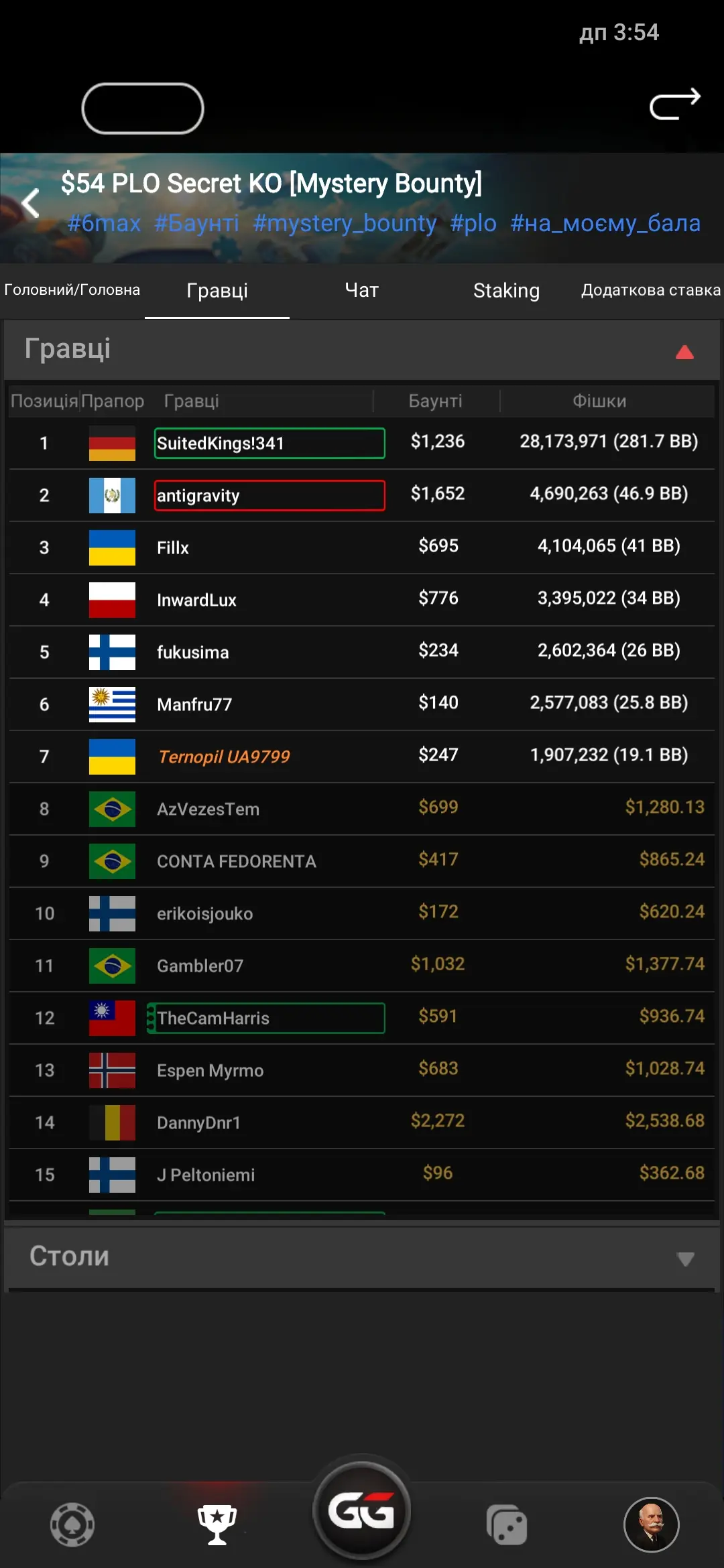The height and width of the screenshot is (1568, 724).
Task: Select player Ternopil UA9799 row
Action: pyautogui.click(x=362, y=757)
